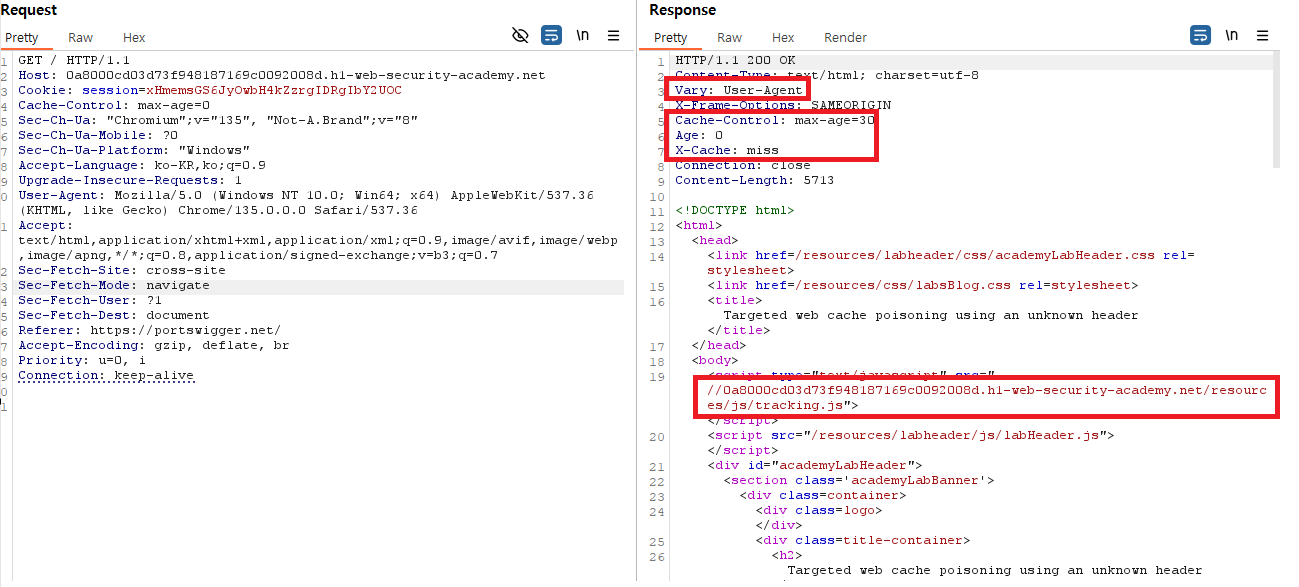
Task: Click the section class='academyLabBanner' line
Action: 859,480
